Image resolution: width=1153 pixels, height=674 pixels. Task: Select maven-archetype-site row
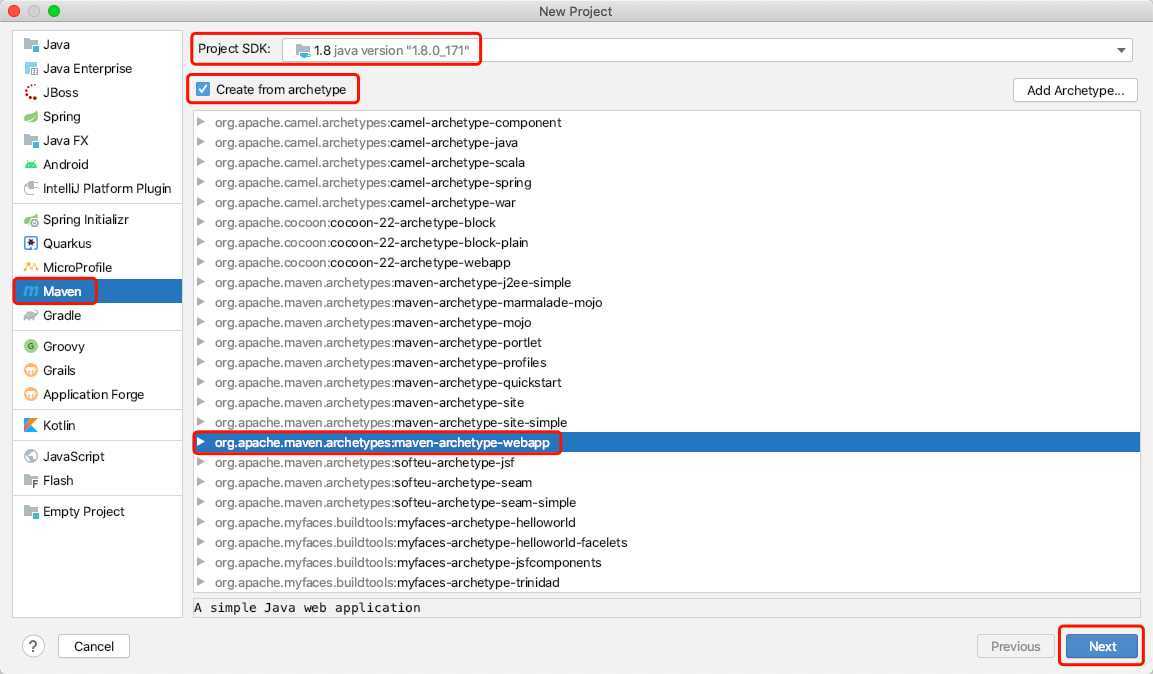(x=667, y=402)
